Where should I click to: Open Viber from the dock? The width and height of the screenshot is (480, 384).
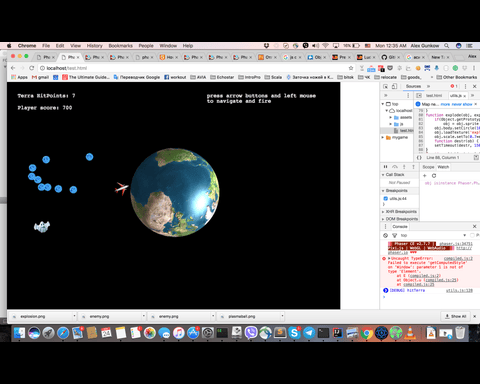251,333
